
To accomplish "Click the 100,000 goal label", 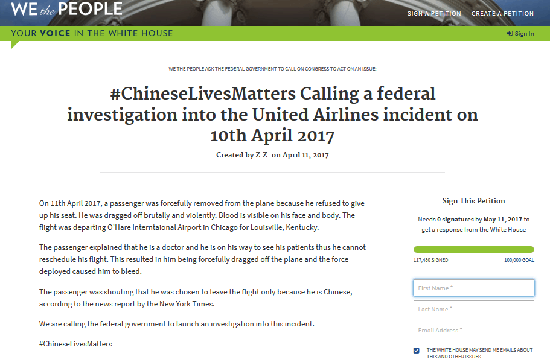I will point(519,260).
